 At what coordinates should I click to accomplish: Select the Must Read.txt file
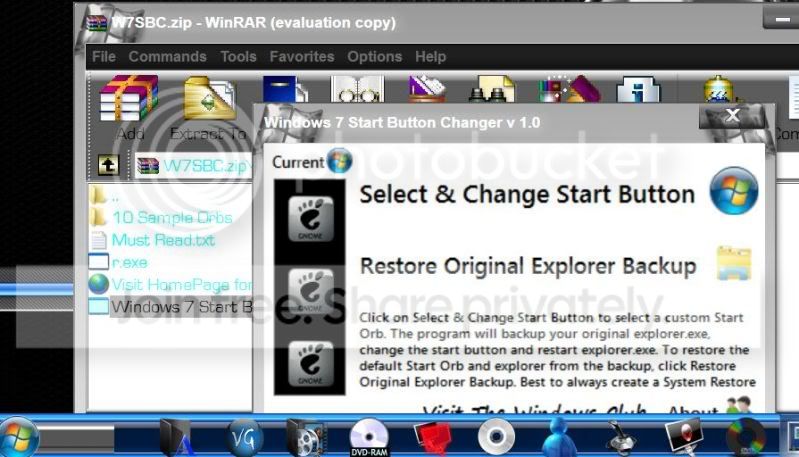click(x=163, y=240)
